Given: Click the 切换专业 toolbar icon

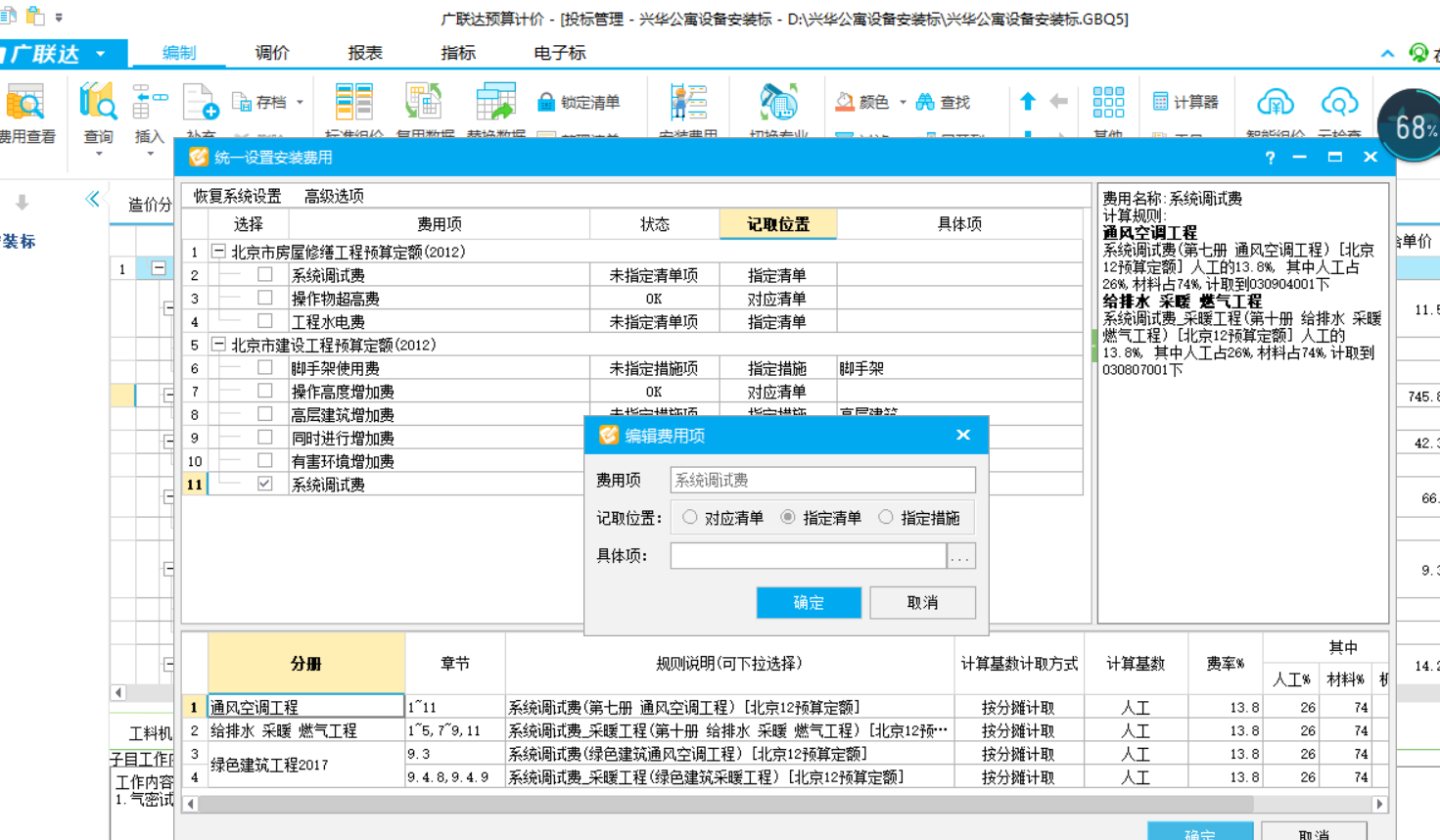Looking at the screenshot, I should (x=778, y=103).
